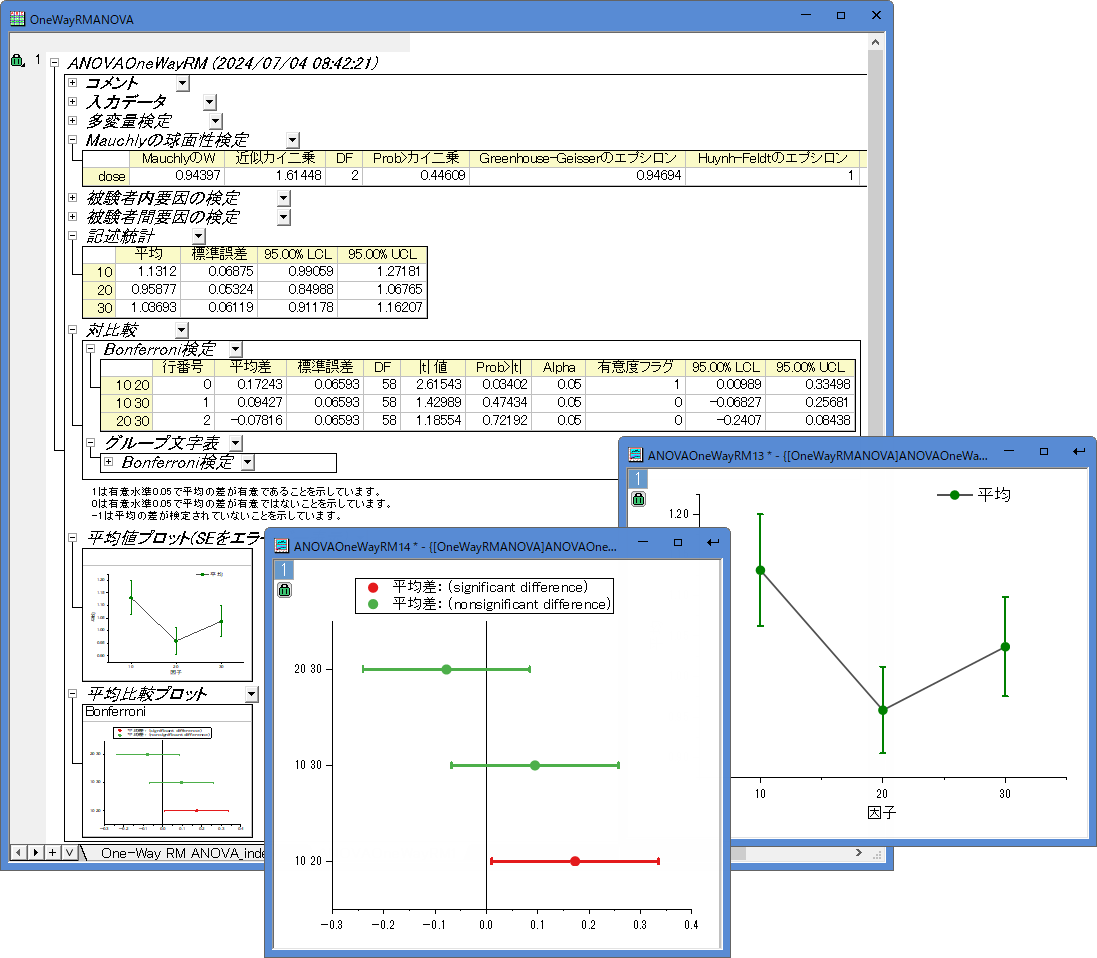
Task: Open the dropdown beside 対比較
Action: [x=181, y=330]
